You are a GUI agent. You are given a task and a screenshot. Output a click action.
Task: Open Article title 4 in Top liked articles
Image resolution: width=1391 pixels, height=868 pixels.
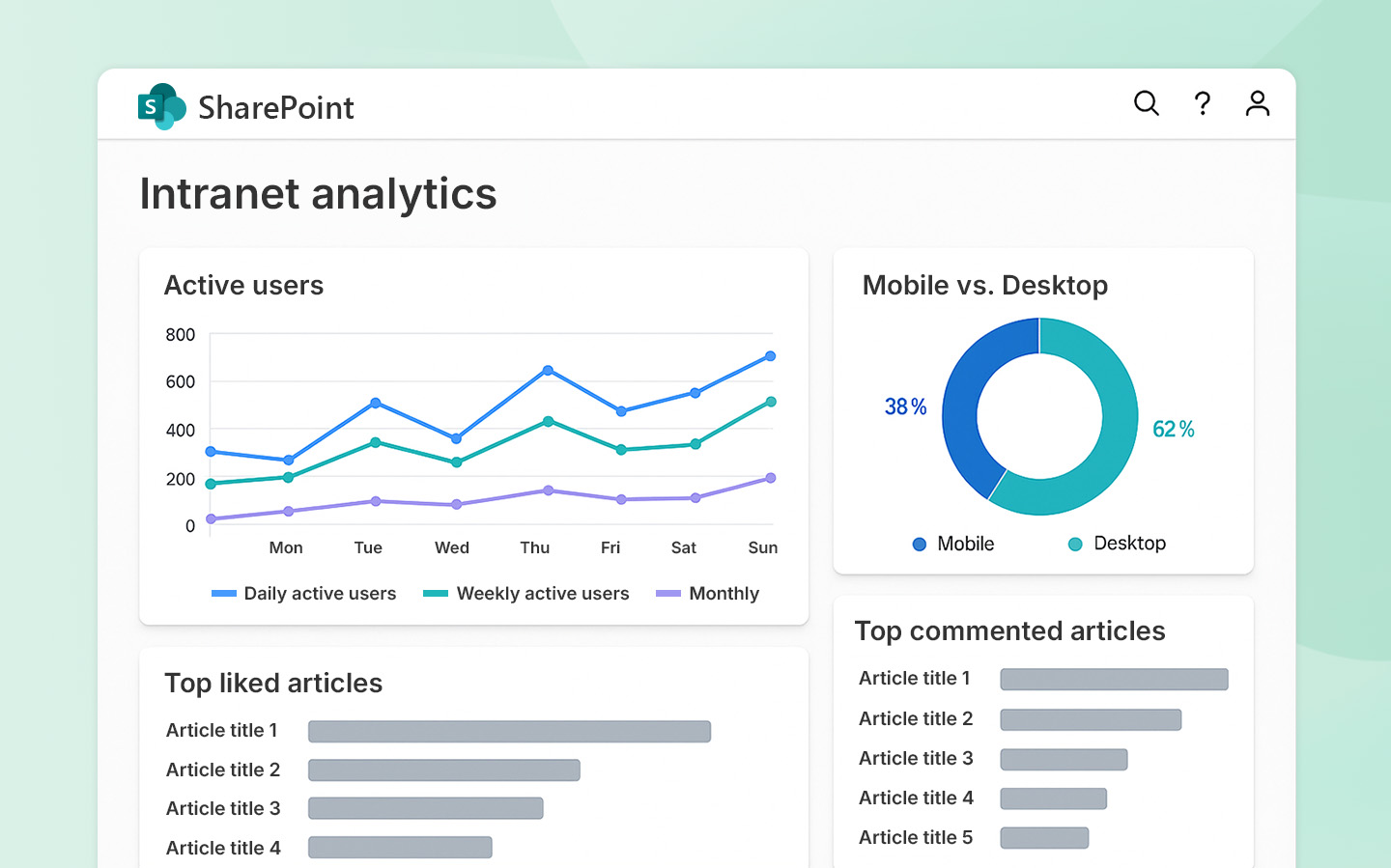point(223,848)
